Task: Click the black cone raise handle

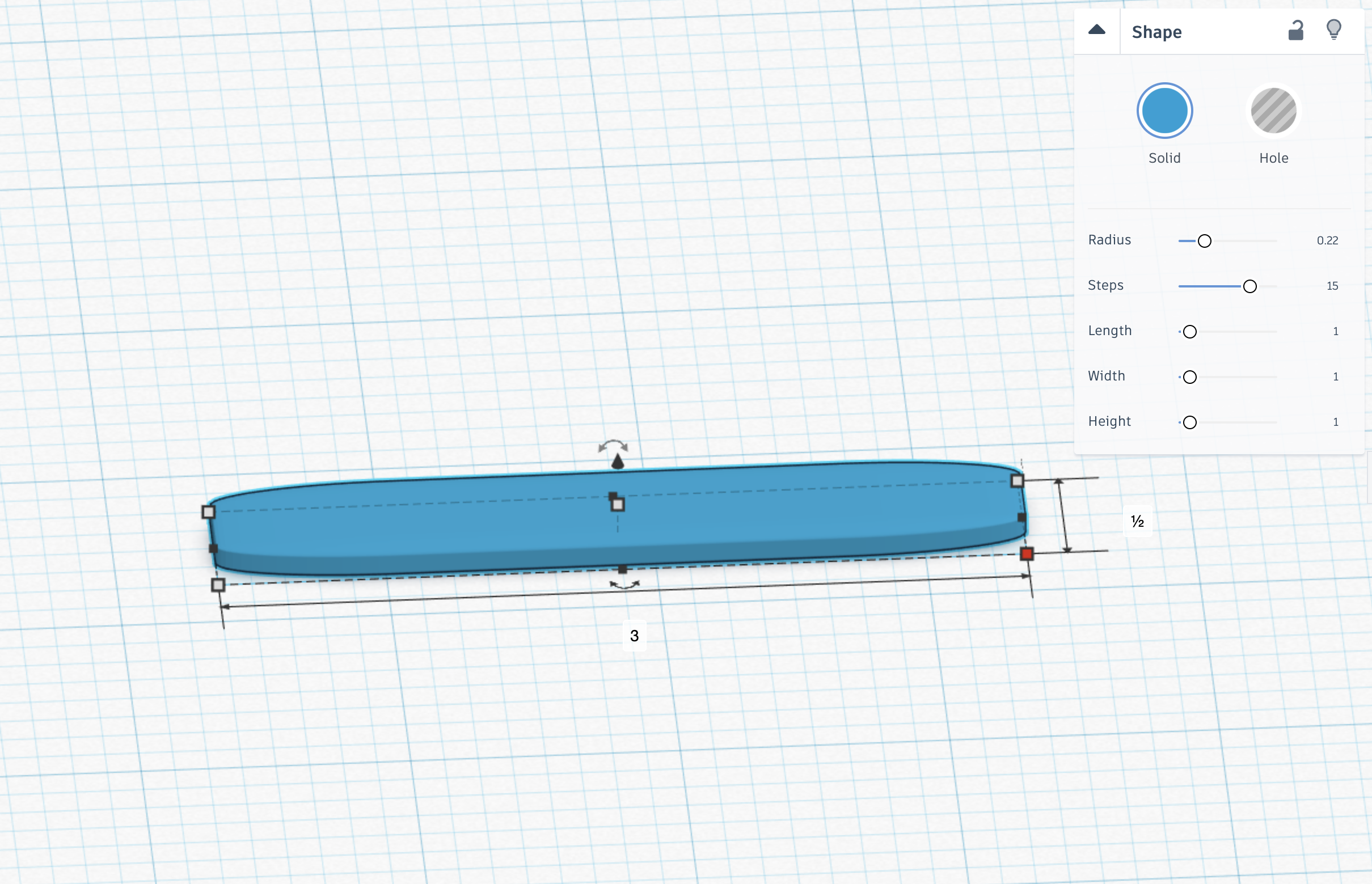Action: tap(618, 462)
